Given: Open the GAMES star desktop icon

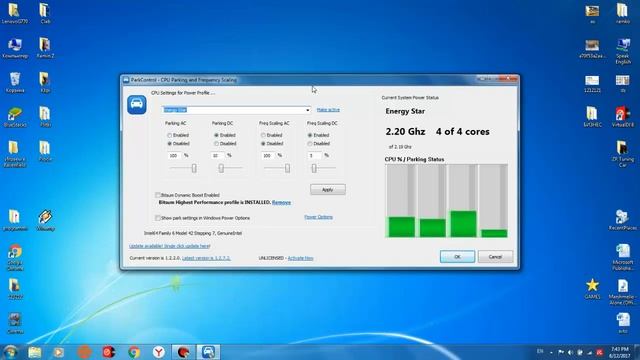Looking at the screenshot, I should (592, 289).
